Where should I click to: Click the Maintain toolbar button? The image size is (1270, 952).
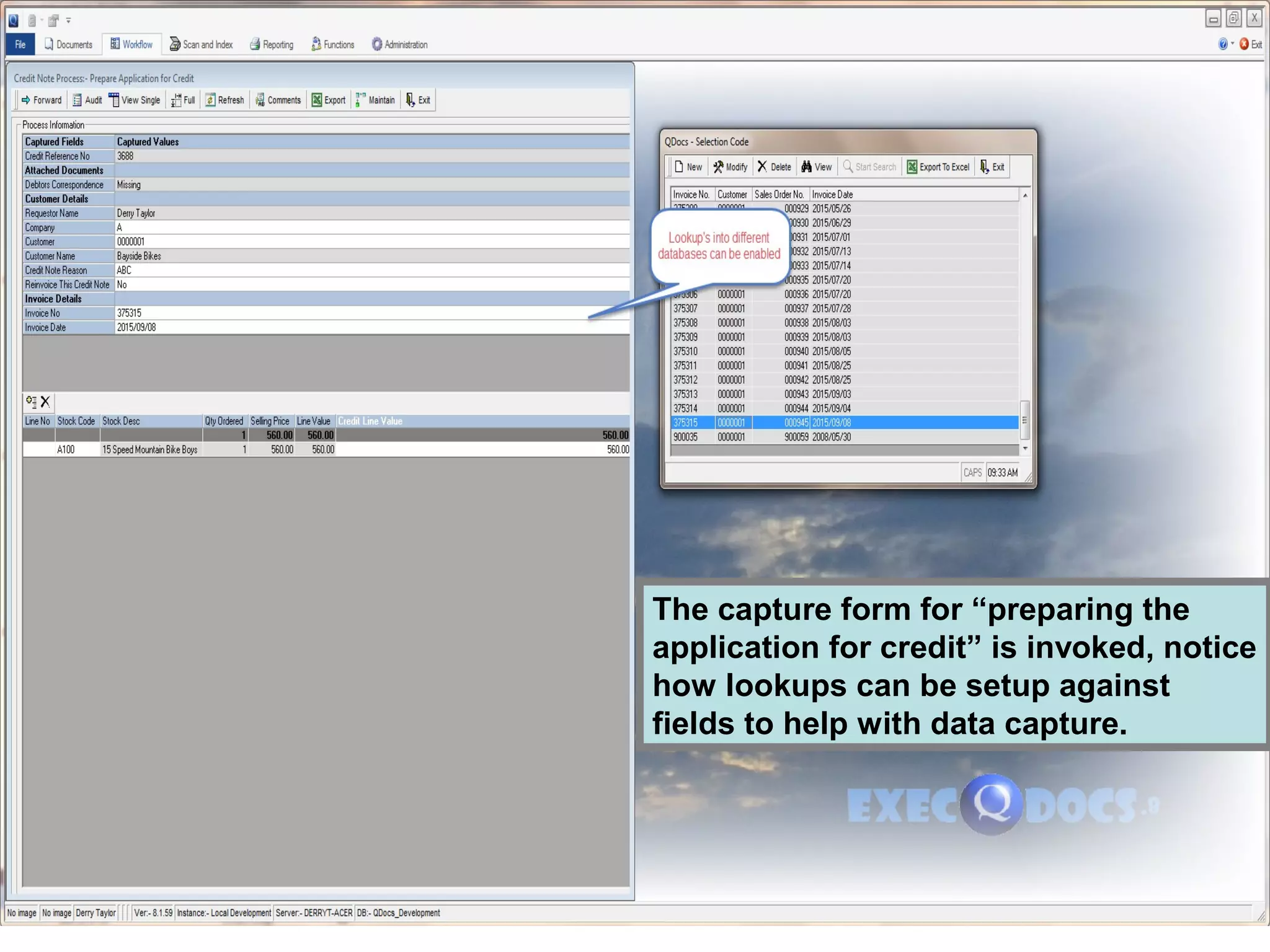(x=375, y=100)
